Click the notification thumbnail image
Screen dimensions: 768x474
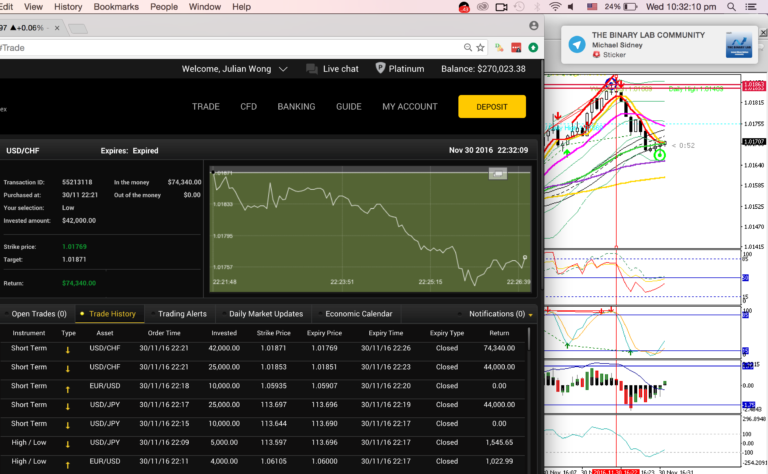(x=739, y=45)
